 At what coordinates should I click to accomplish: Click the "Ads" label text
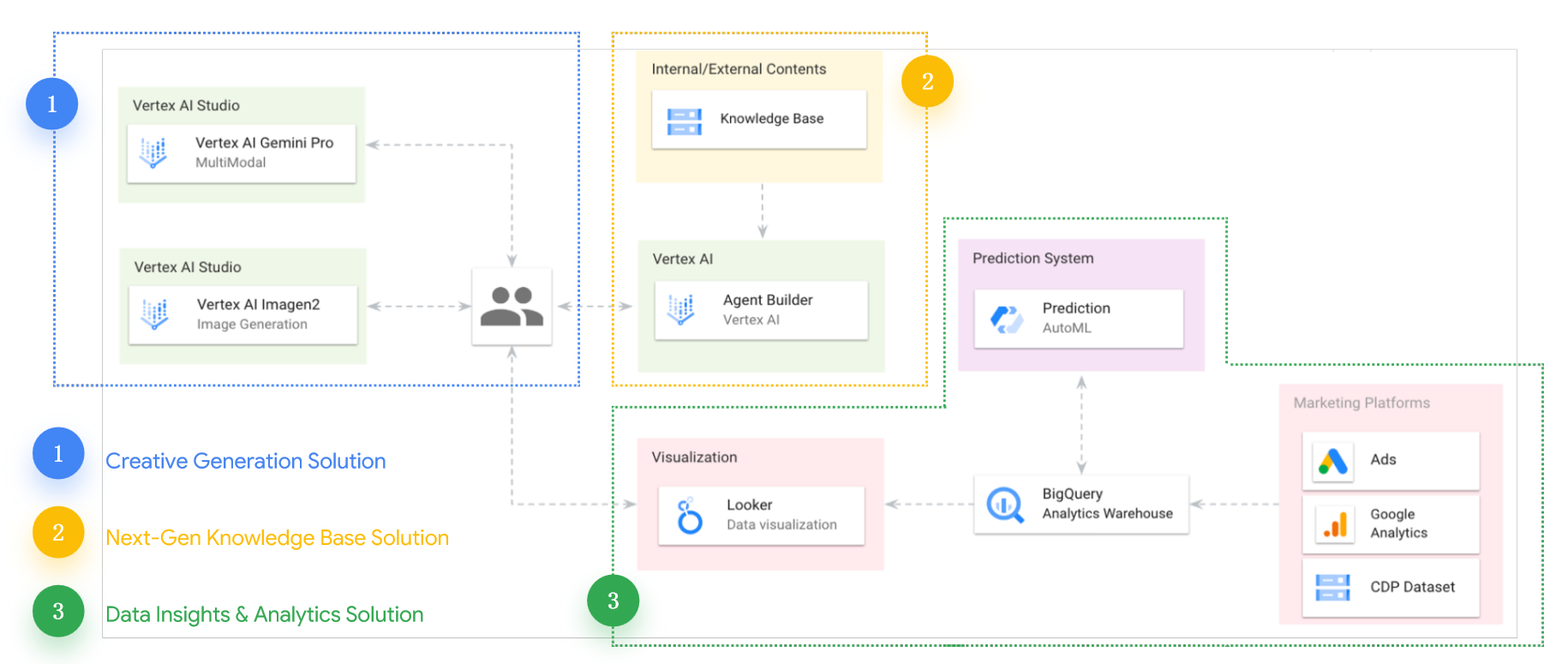(1383, 460)
